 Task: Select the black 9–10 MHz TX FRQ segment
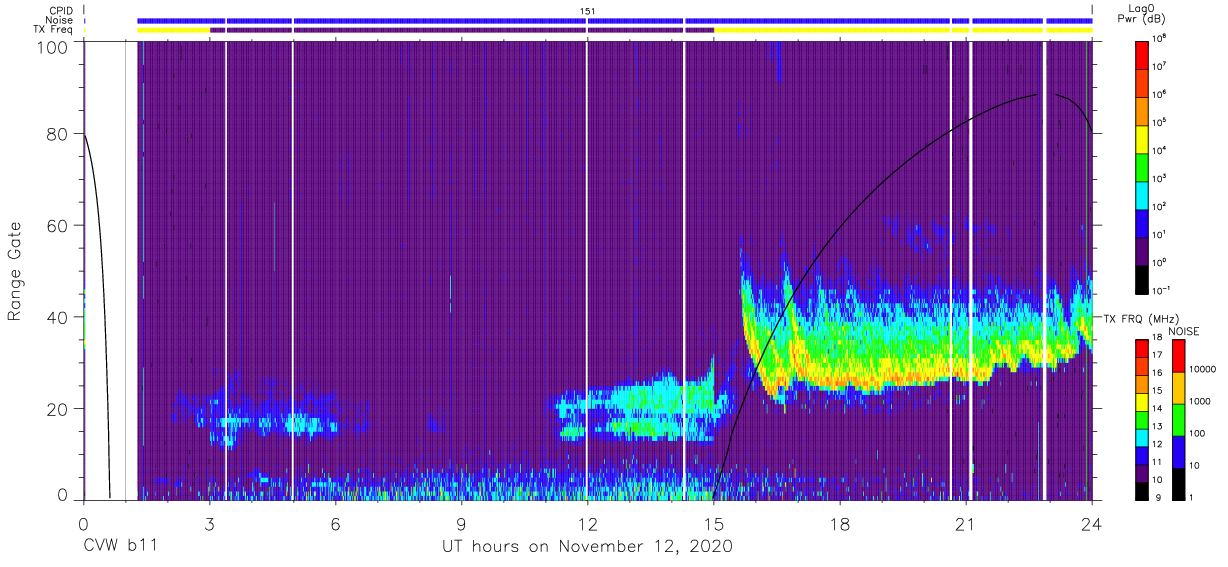tap(1142, 489)
